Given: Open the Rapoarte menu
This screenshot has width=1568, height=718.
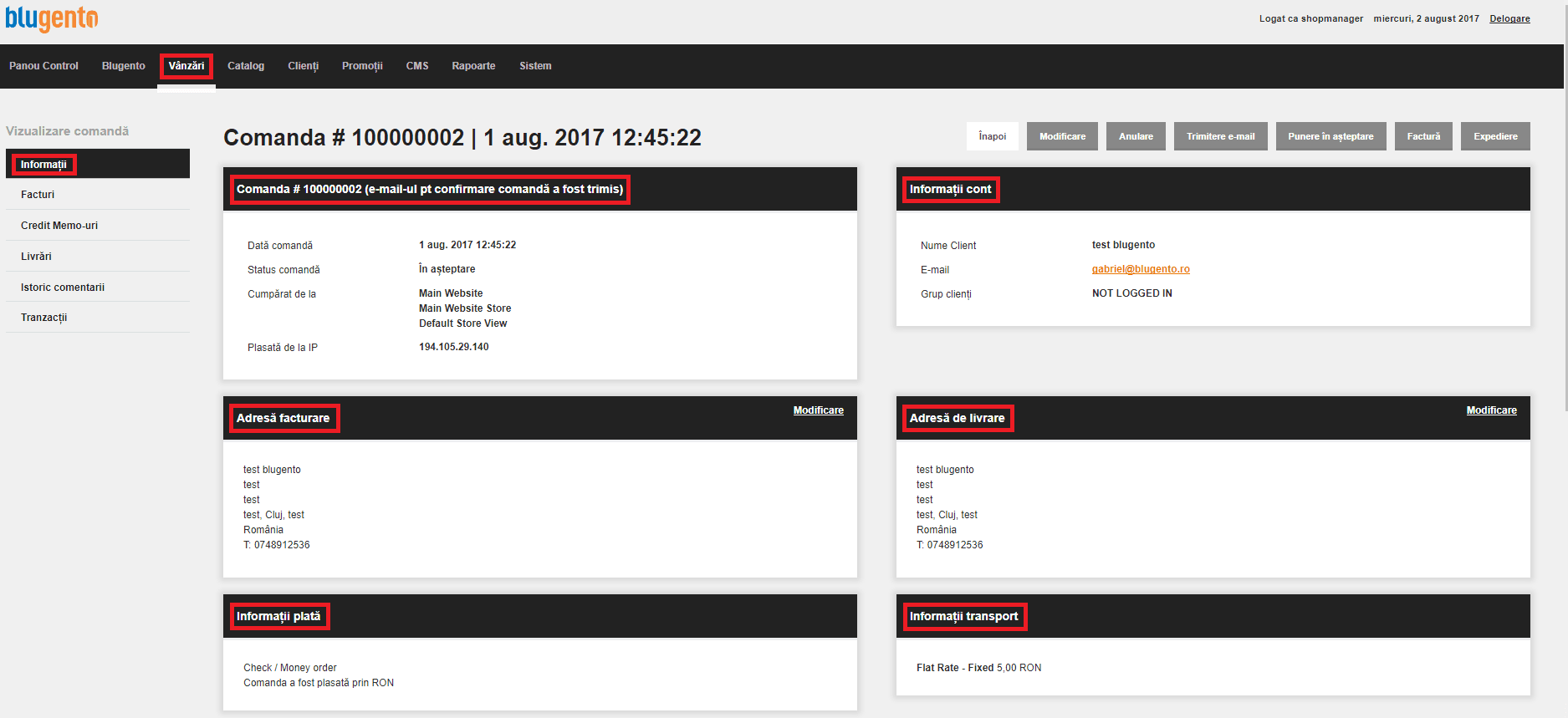Looking at the screenshot, I should [x=473, y=66].
